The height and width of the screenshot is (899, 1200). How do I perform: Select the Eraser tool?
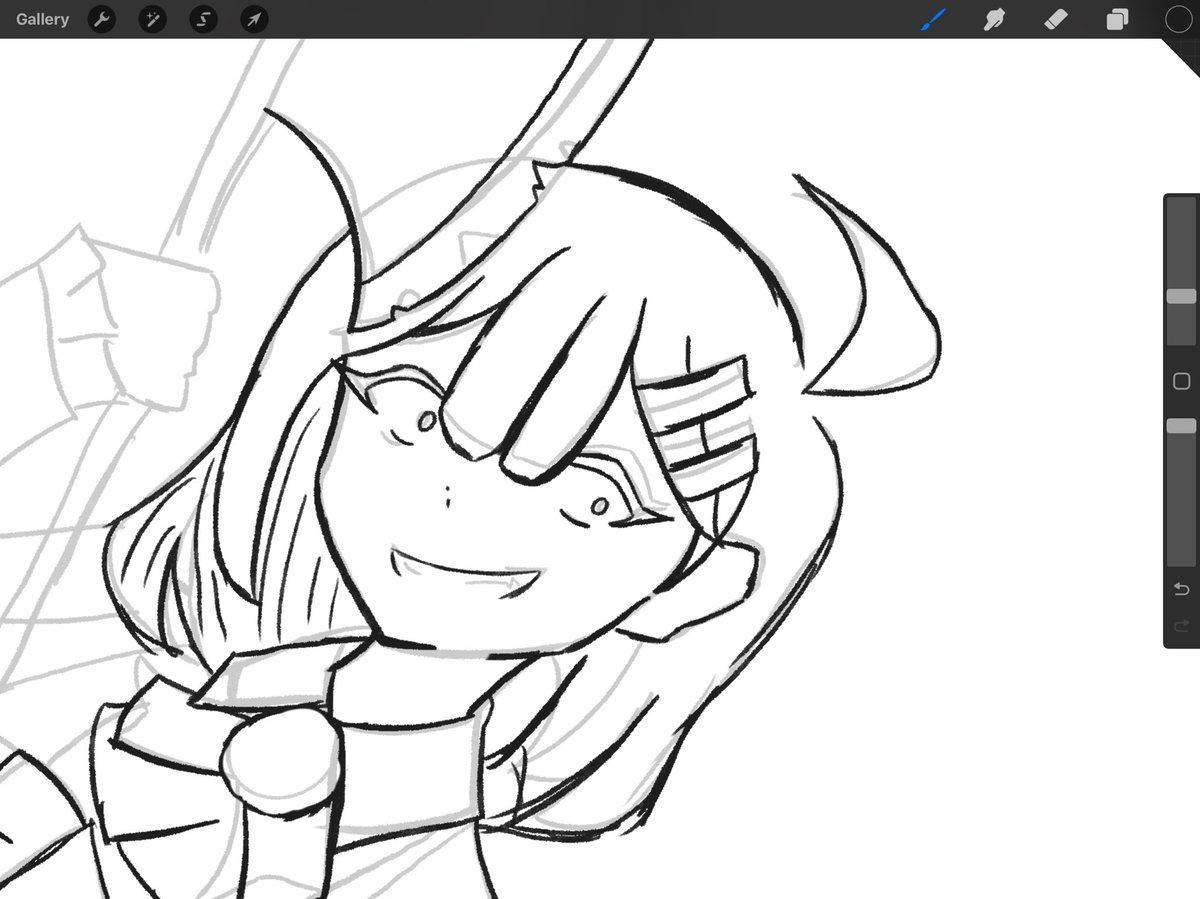1056,19
